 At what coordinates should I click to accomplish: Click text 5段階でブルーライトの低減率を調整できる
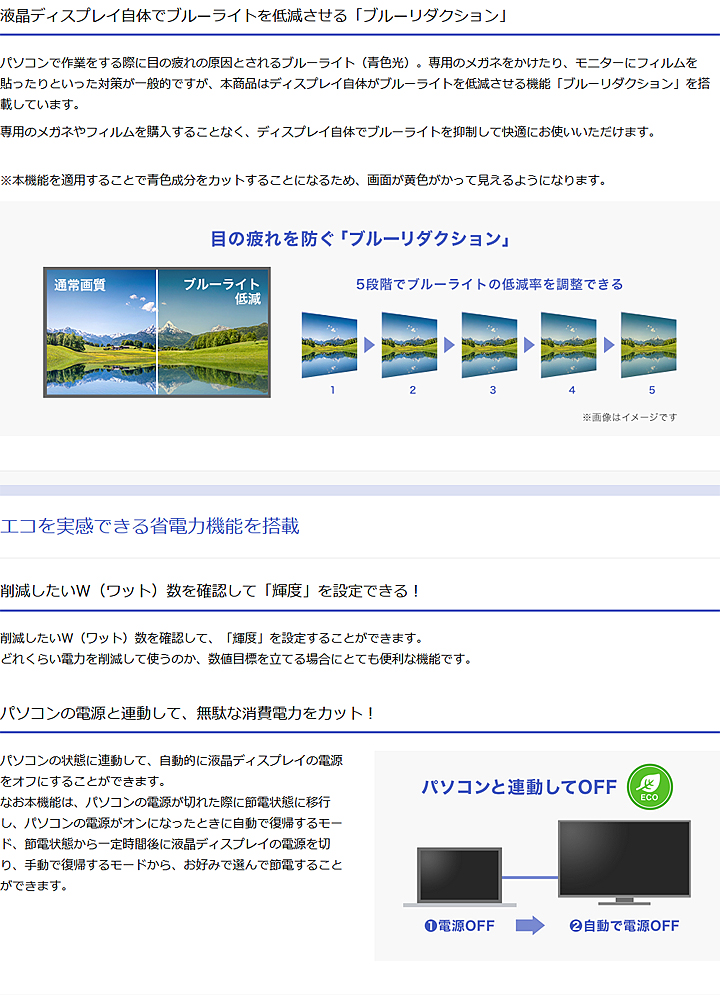click(x=489, y=284)
